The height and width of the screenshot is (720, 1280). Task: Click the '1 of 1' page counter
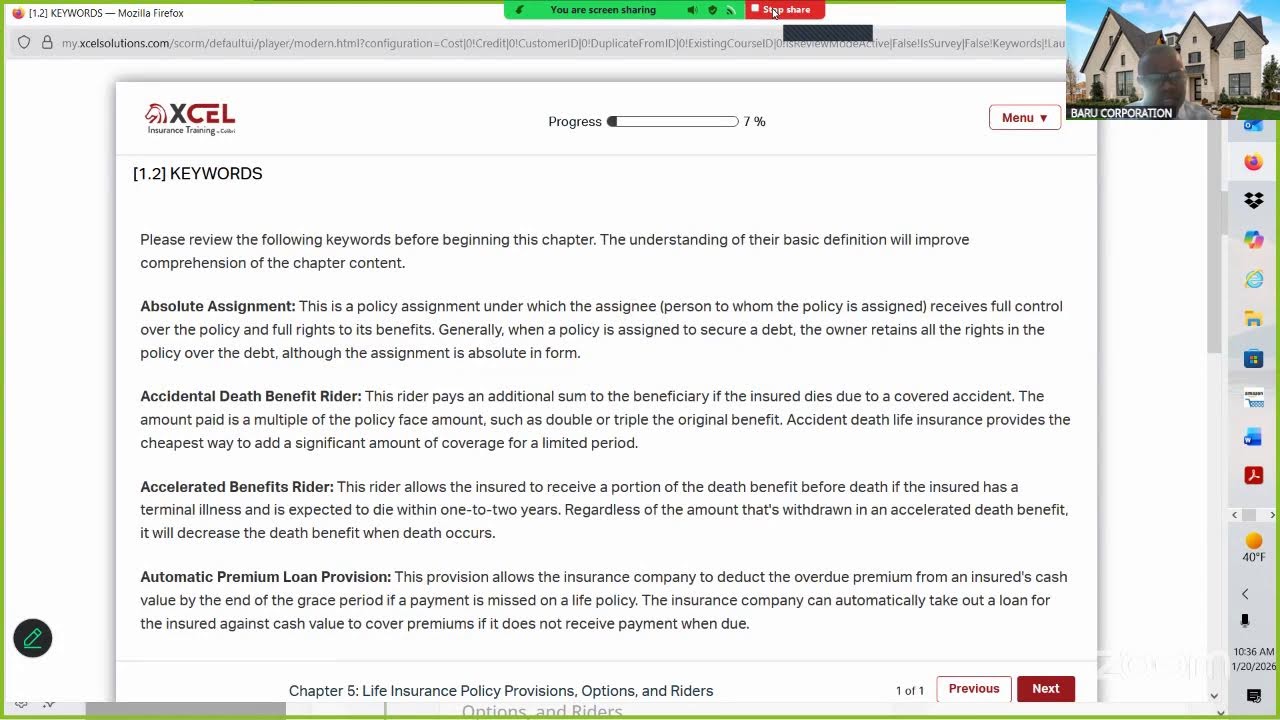tap(910, 691)
